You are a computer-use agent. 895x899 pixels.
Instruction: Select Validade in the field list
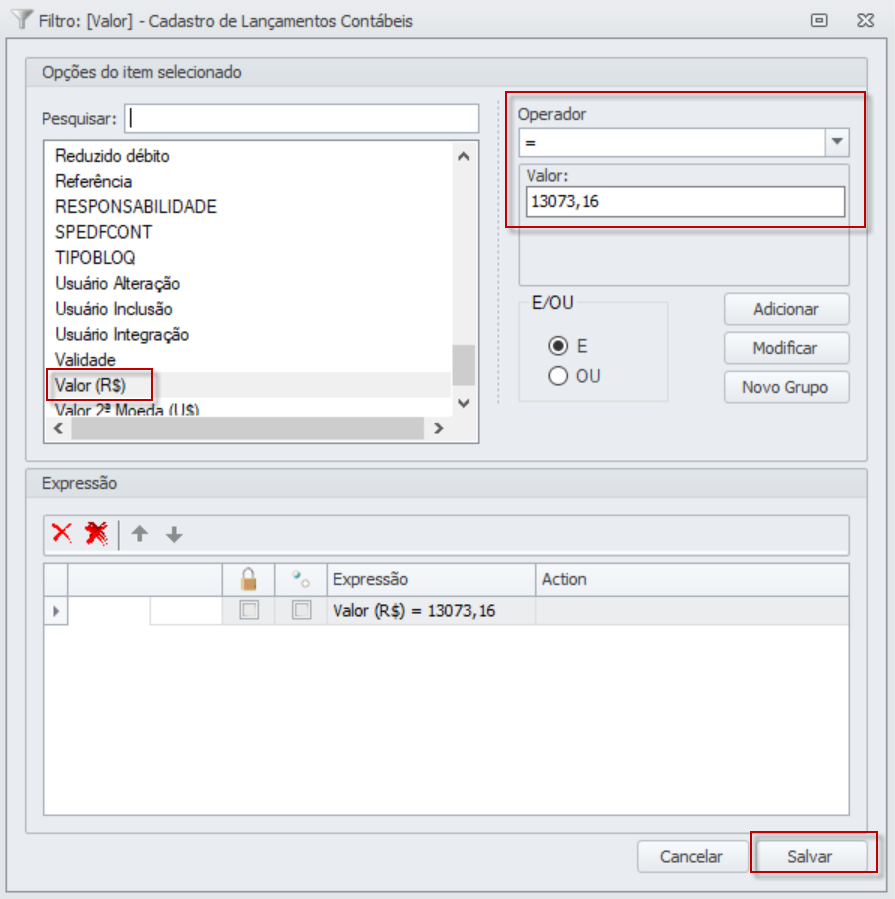(85, 359)
